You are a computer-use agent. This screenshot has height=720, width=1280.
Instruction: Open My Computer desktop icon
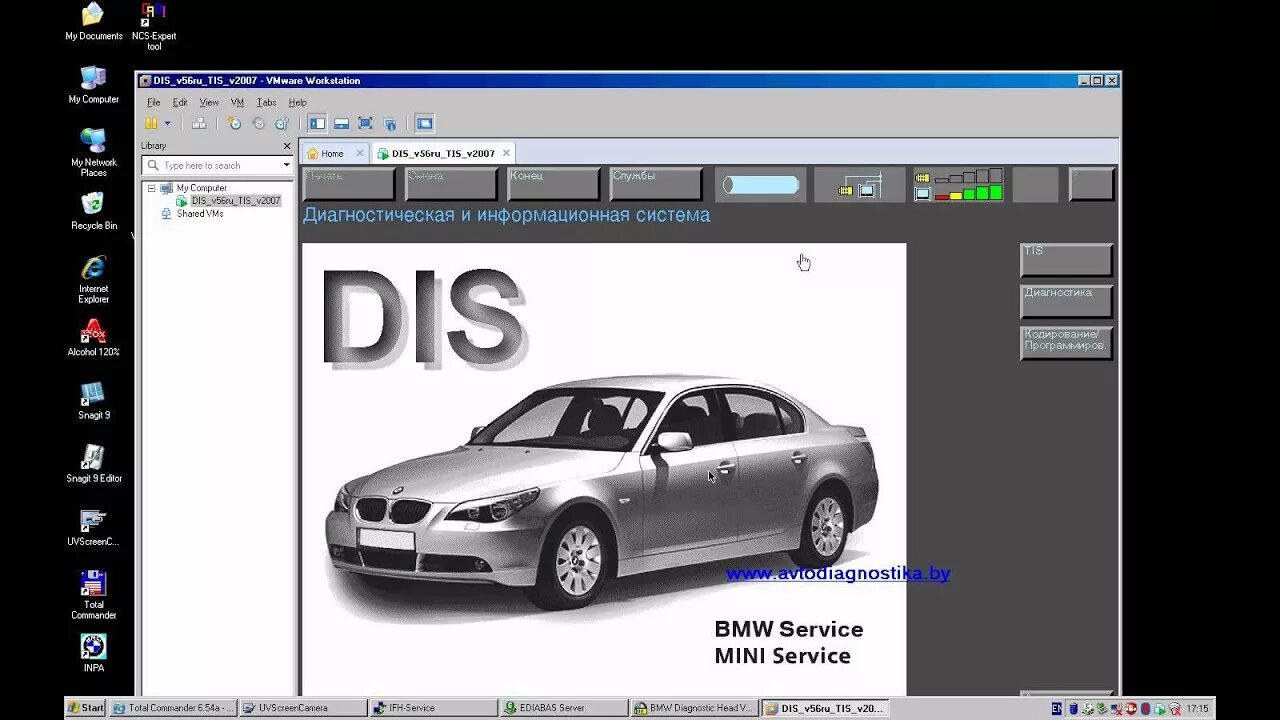93,86
